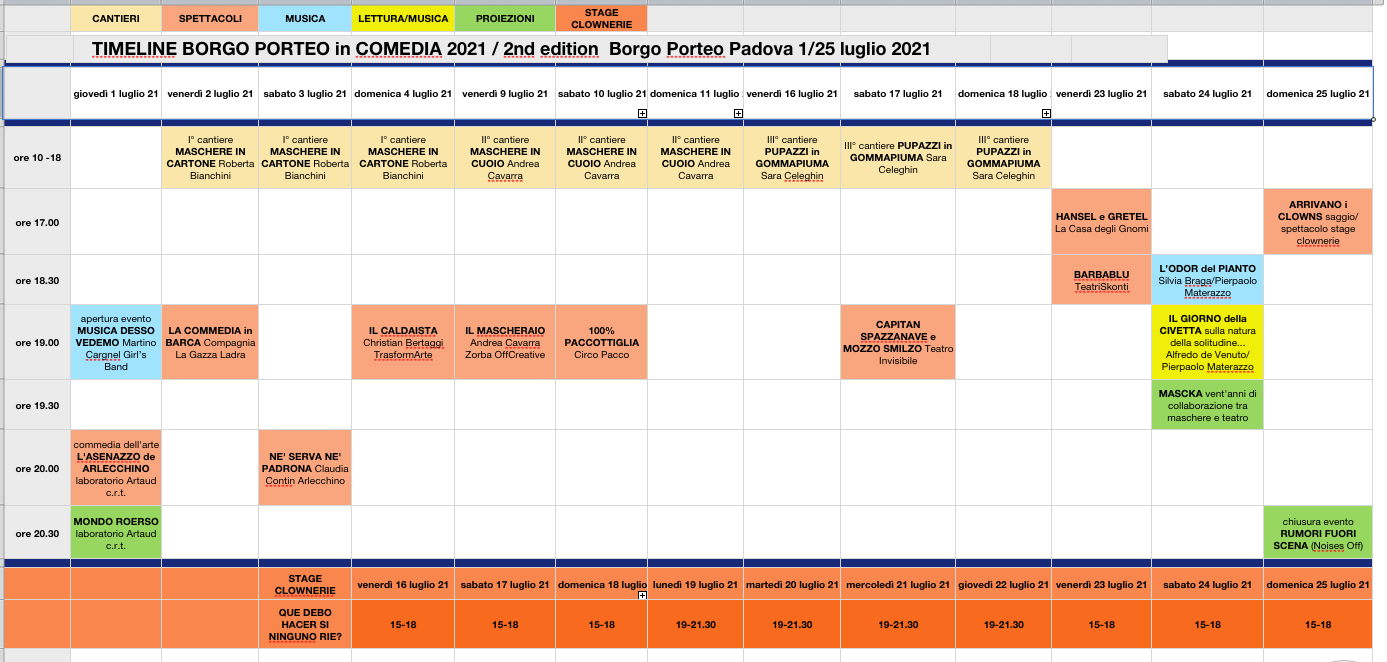Select the timeline title cell Borgo Porteo in Comedia

click(x=510, y=49)
